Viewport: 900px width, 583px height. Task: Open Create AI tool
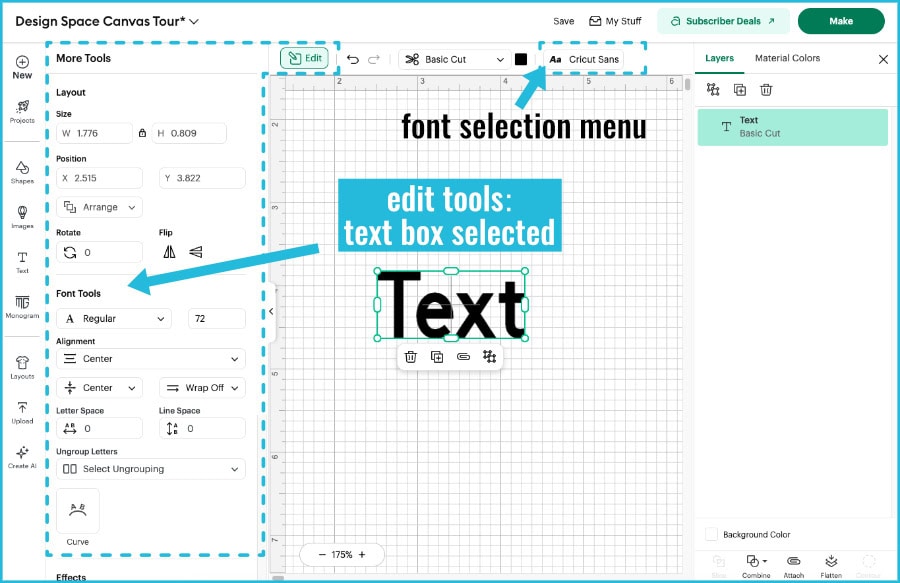point(22,457)
